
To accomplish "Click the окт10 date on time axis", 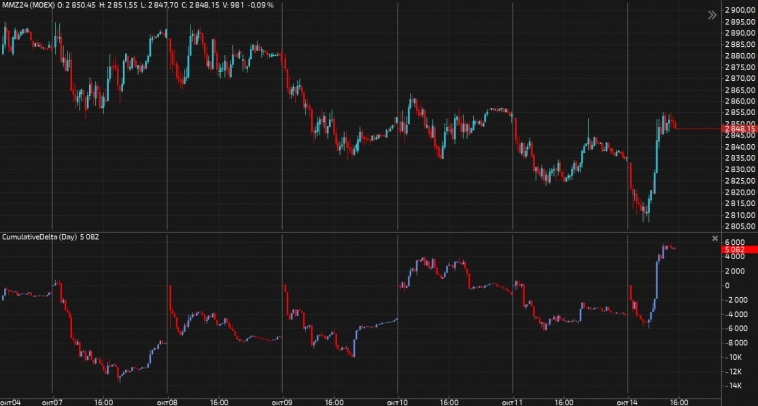I will [397, 402].
